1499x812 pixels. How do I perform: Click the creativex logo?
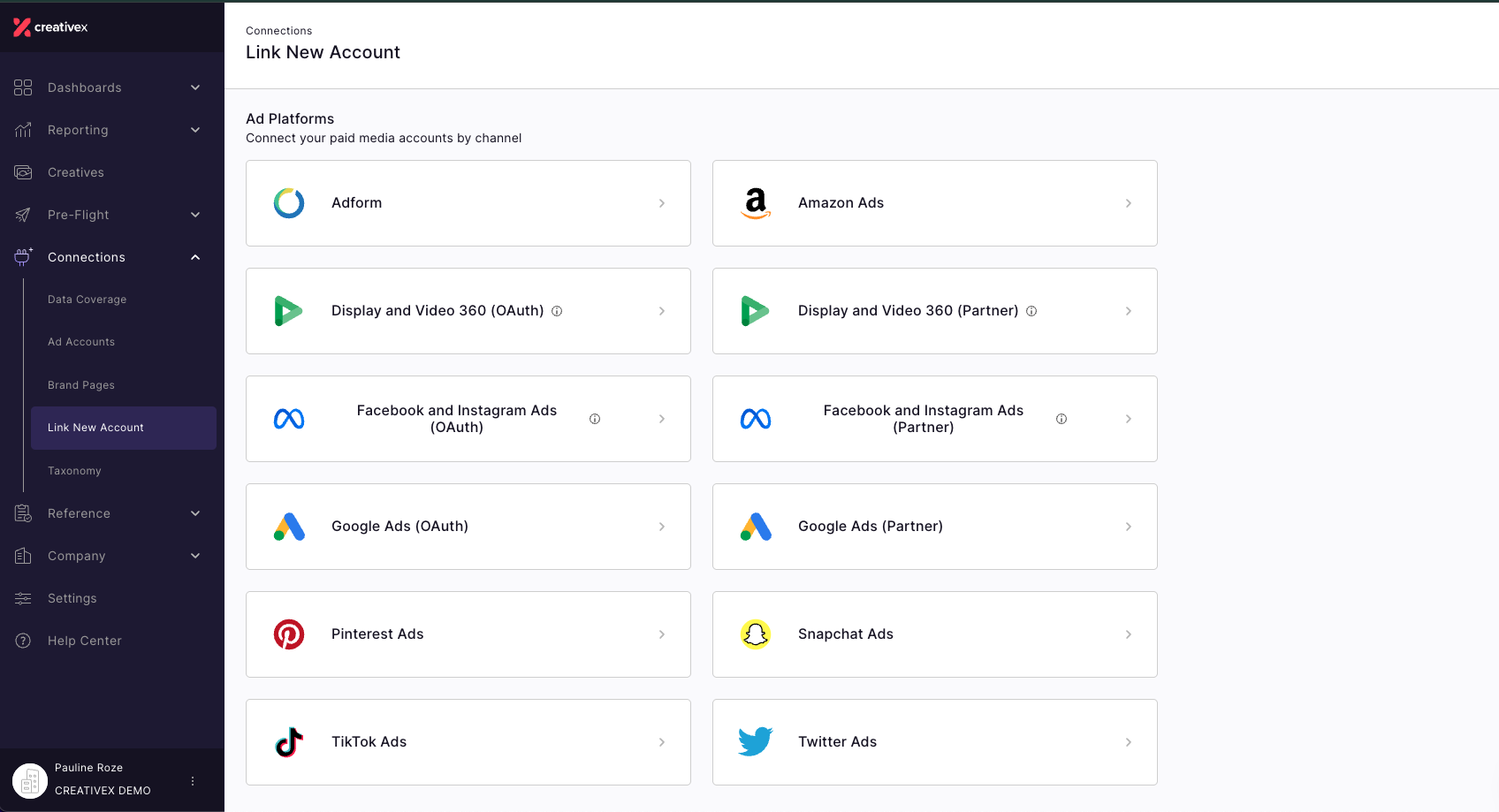(x=50, y=27)
